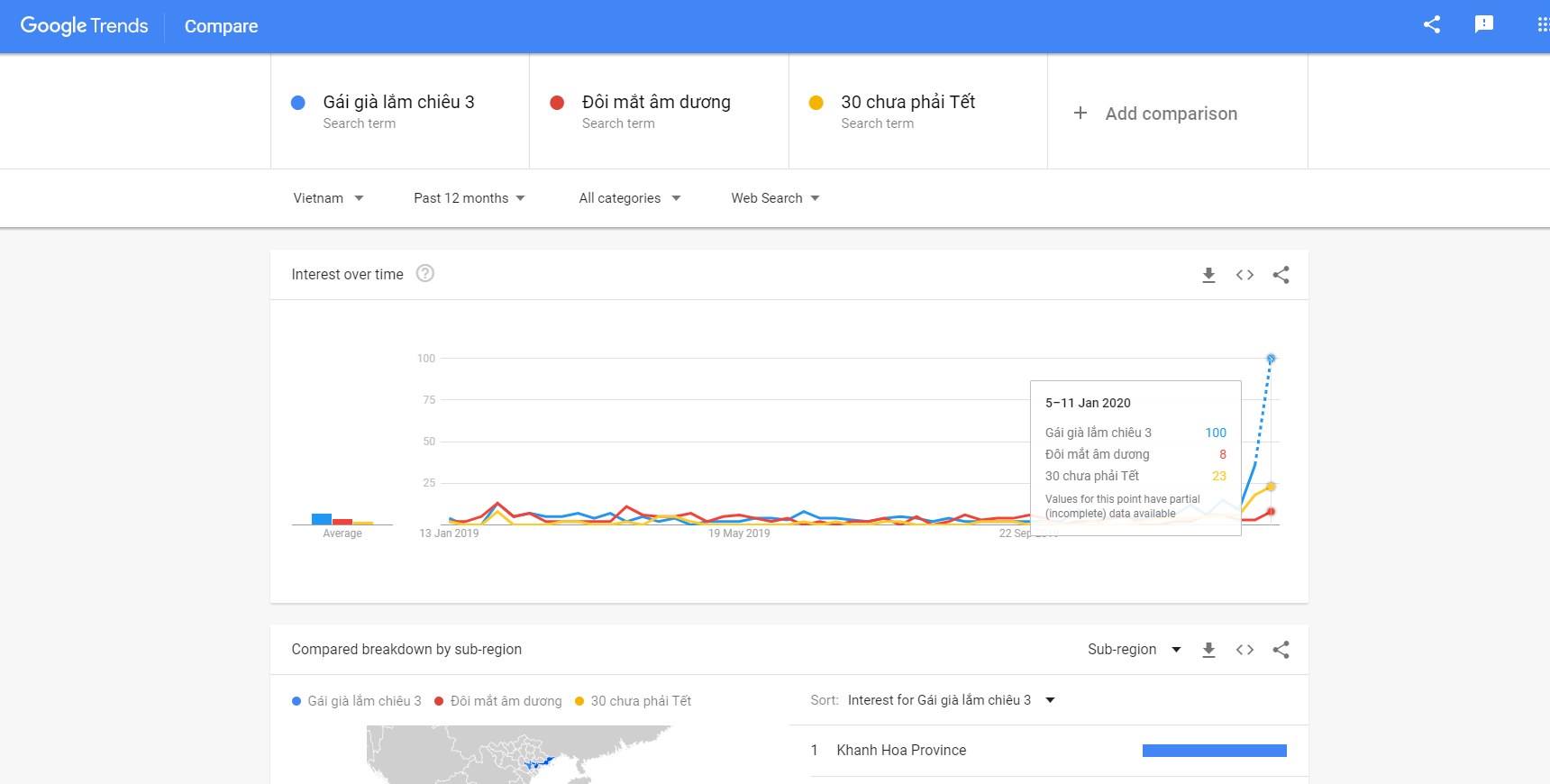Edit the Gái già lắm chiêu 3 search term
The height and width of the screenshot is (784, 1550).
click(x=399, y=103)
